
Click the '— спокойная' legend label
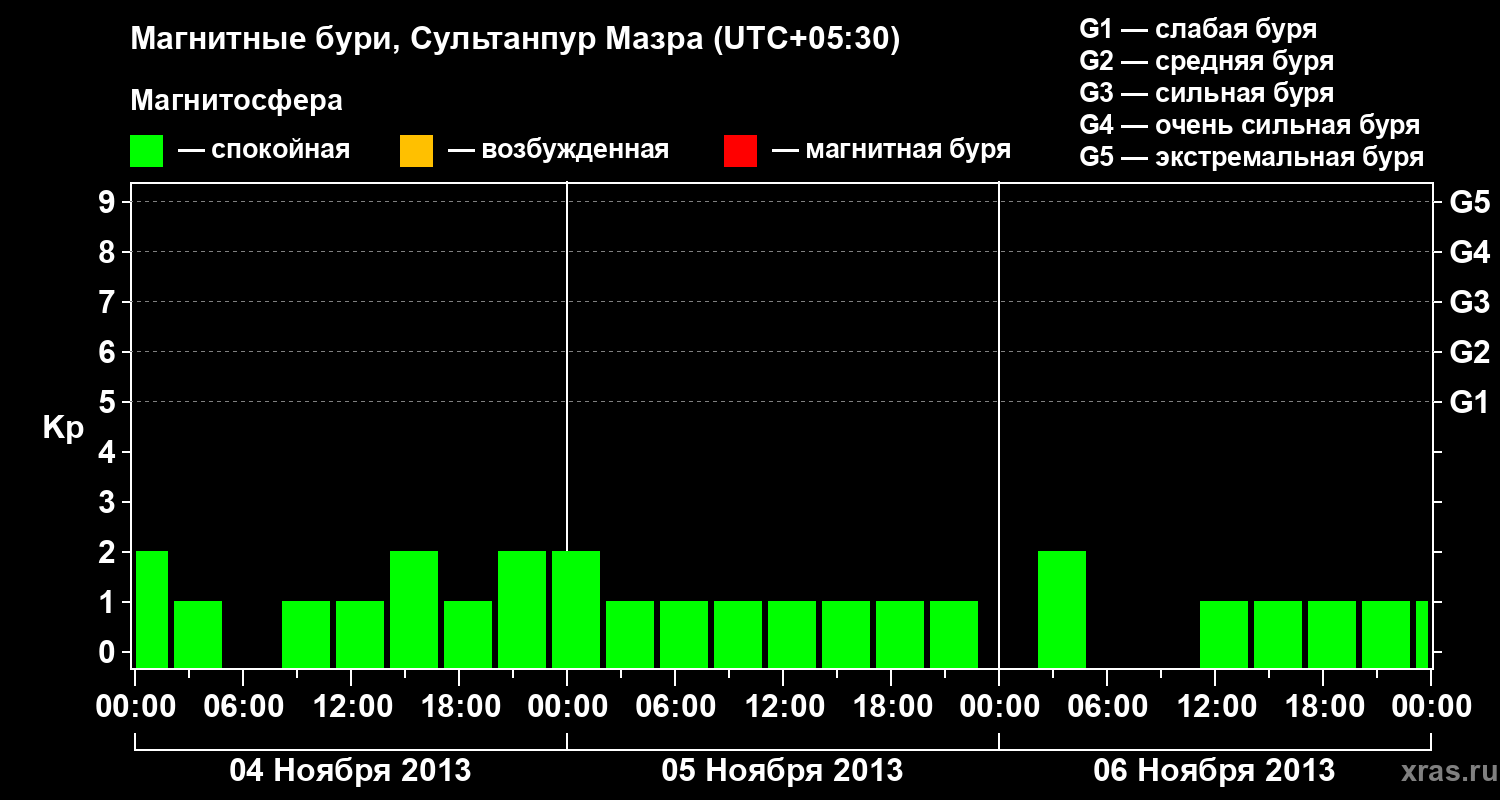[x=264, y=150]
